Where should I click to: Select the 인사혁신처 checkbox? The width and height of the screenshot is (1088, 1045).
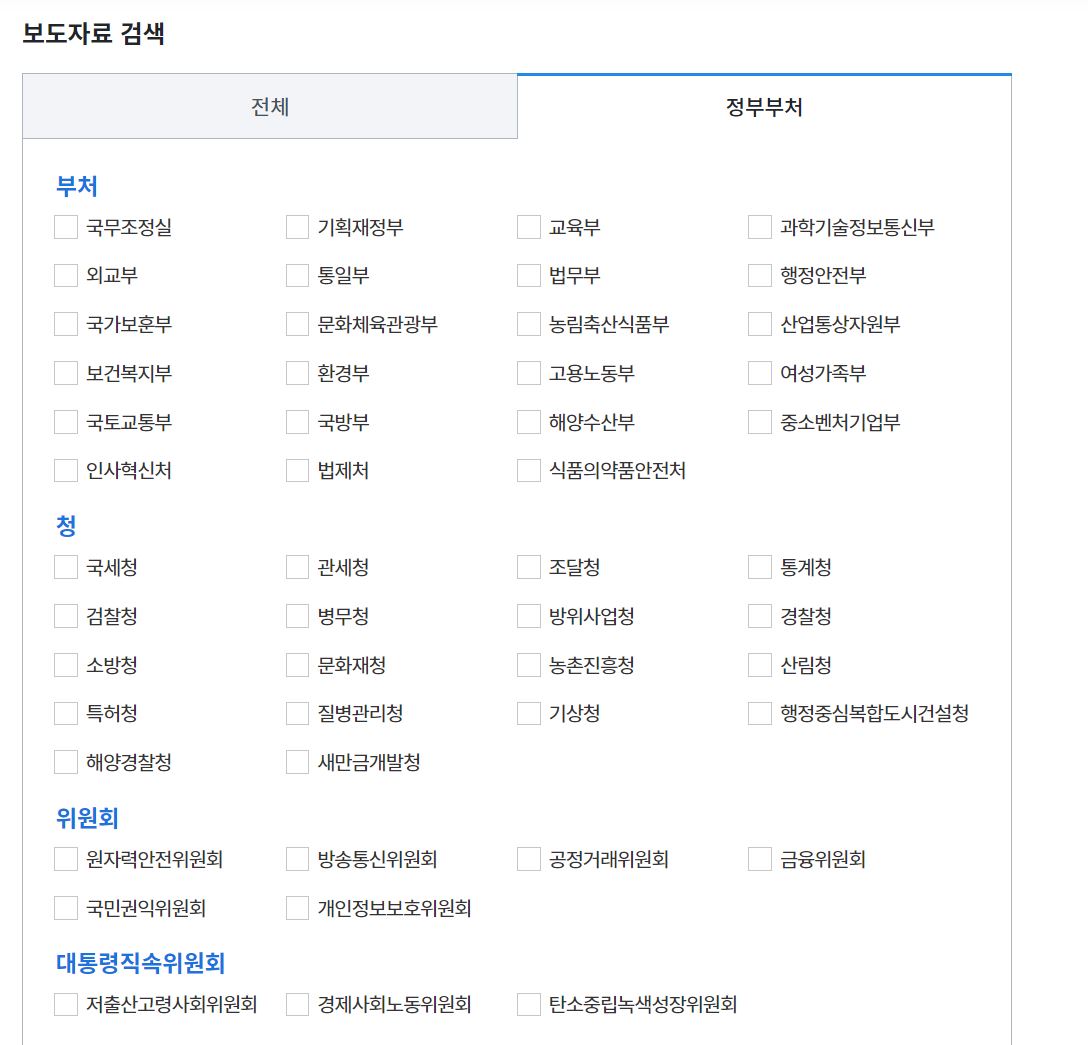click(x=66, y=470)
